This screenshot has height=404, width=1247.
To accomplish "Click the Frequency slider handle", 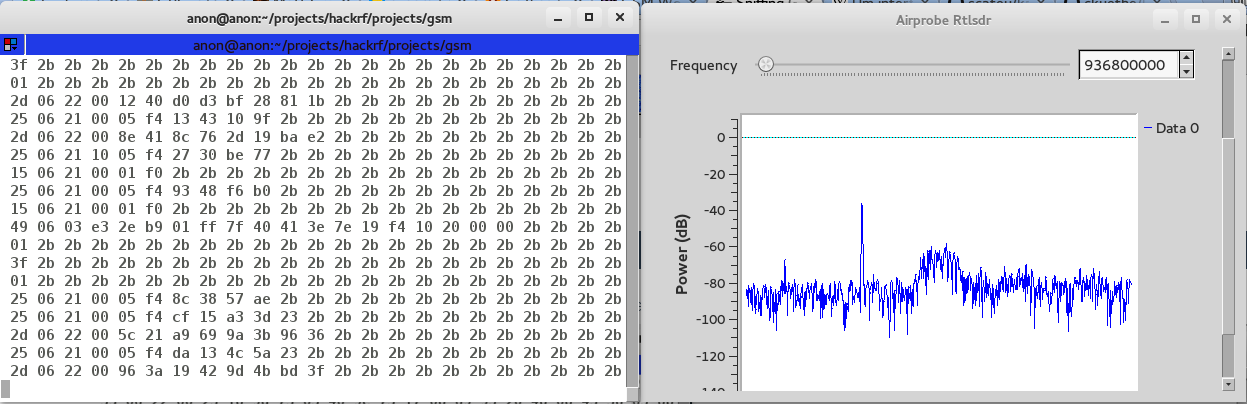I will pos(765,64).
